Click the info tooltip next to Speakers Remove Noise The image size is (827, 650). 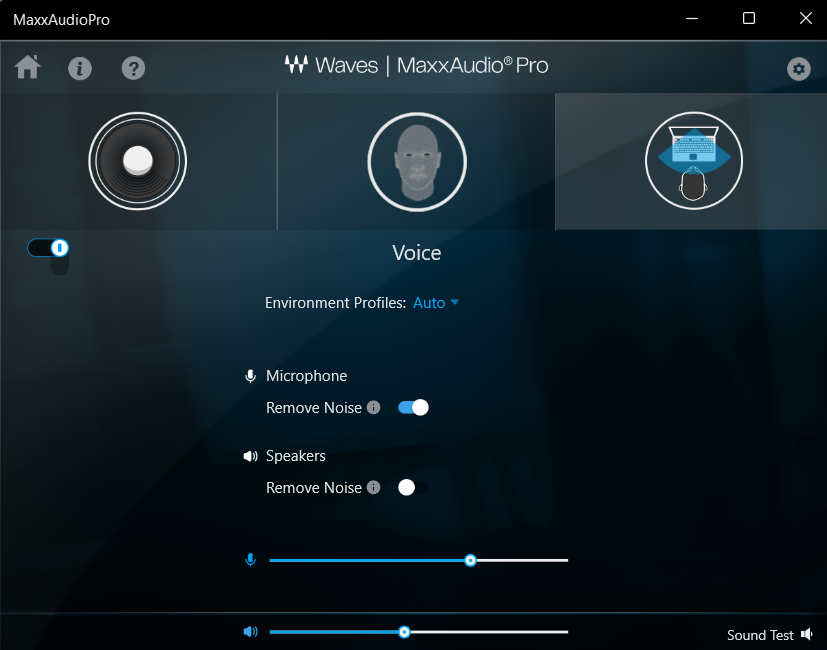372,487
